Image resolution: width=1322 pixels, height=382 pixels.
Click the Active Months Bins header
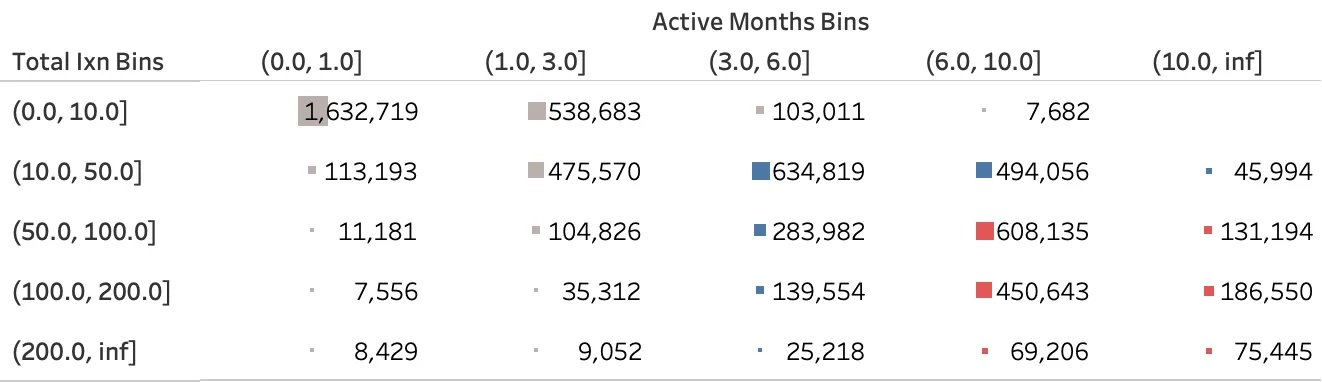(760, 22)
